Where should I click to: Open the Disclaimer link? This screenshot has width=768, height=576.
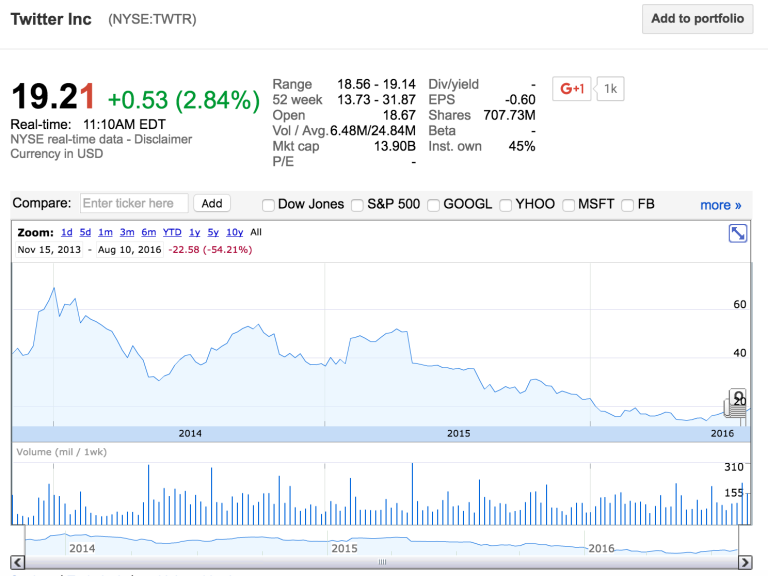tap(168, 139)
